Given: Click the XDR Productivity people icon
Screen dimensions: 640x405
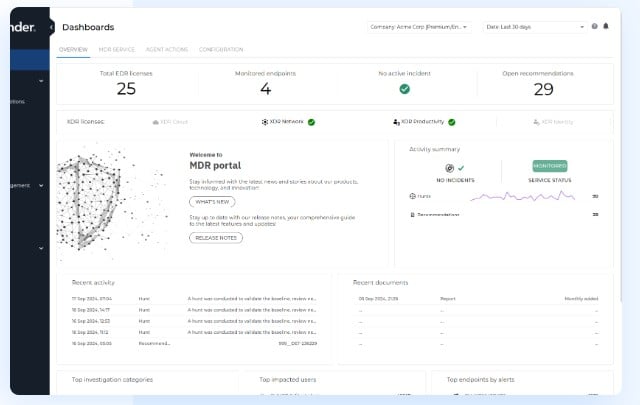Looking at the screenshot, I should coord(396,122).
